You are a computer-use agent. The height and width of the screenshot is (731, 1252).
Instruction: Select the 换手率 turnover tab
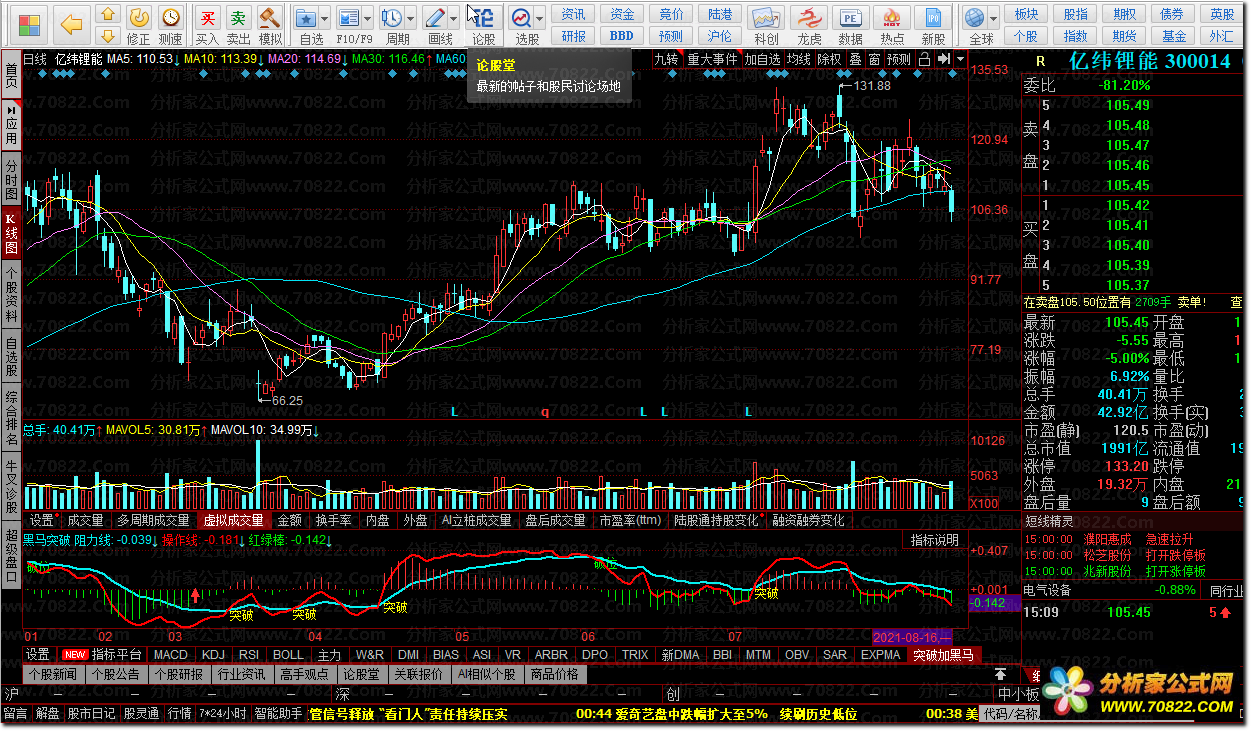(334, 520)
